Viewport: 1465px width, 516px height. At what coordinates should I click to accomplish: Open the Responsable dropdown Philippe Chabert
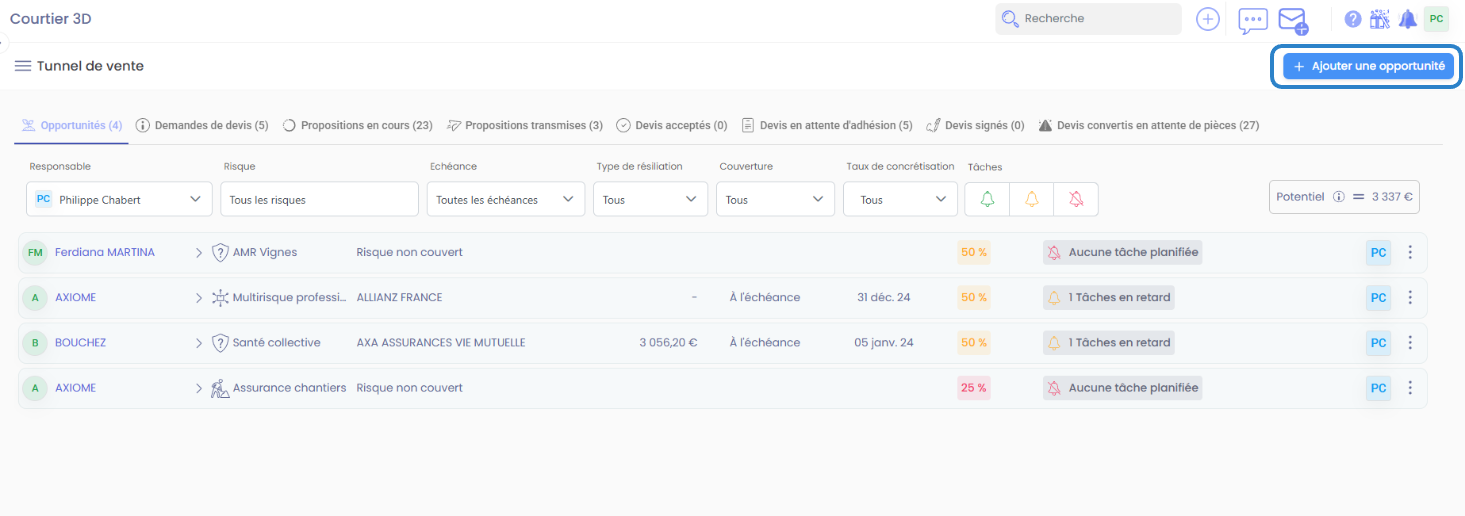[119, 199]
